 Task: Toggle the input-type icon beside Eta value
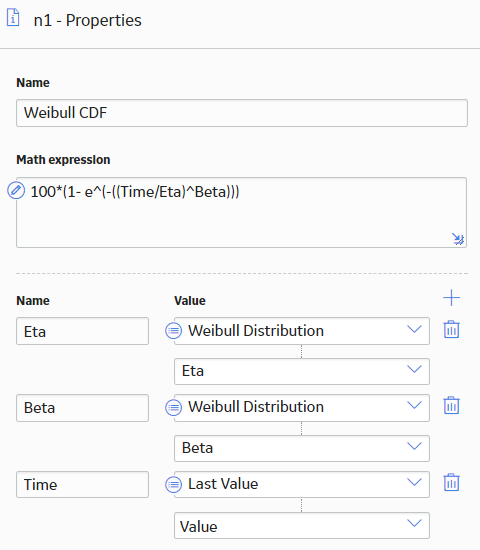[173, 331]
